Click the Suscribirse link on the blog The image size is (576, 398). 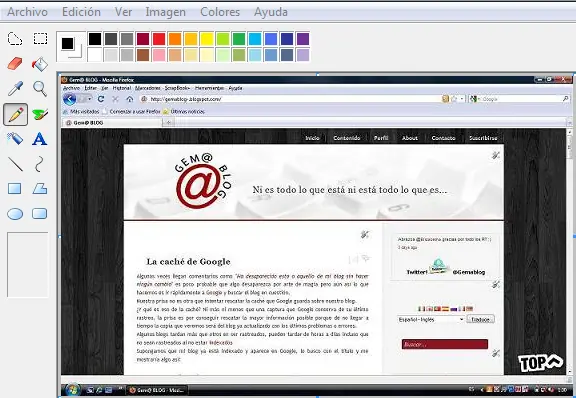(x=483, y=138)
